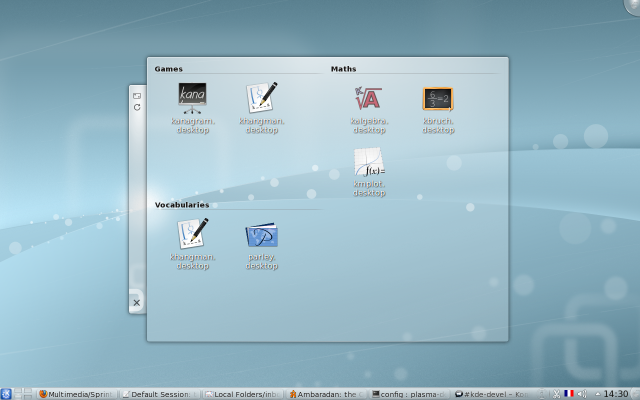Image resolution: width=640 pixels, height=400 pixels.
Task: Click the French flag keyboard layout indicator
Action: (568, 393)
